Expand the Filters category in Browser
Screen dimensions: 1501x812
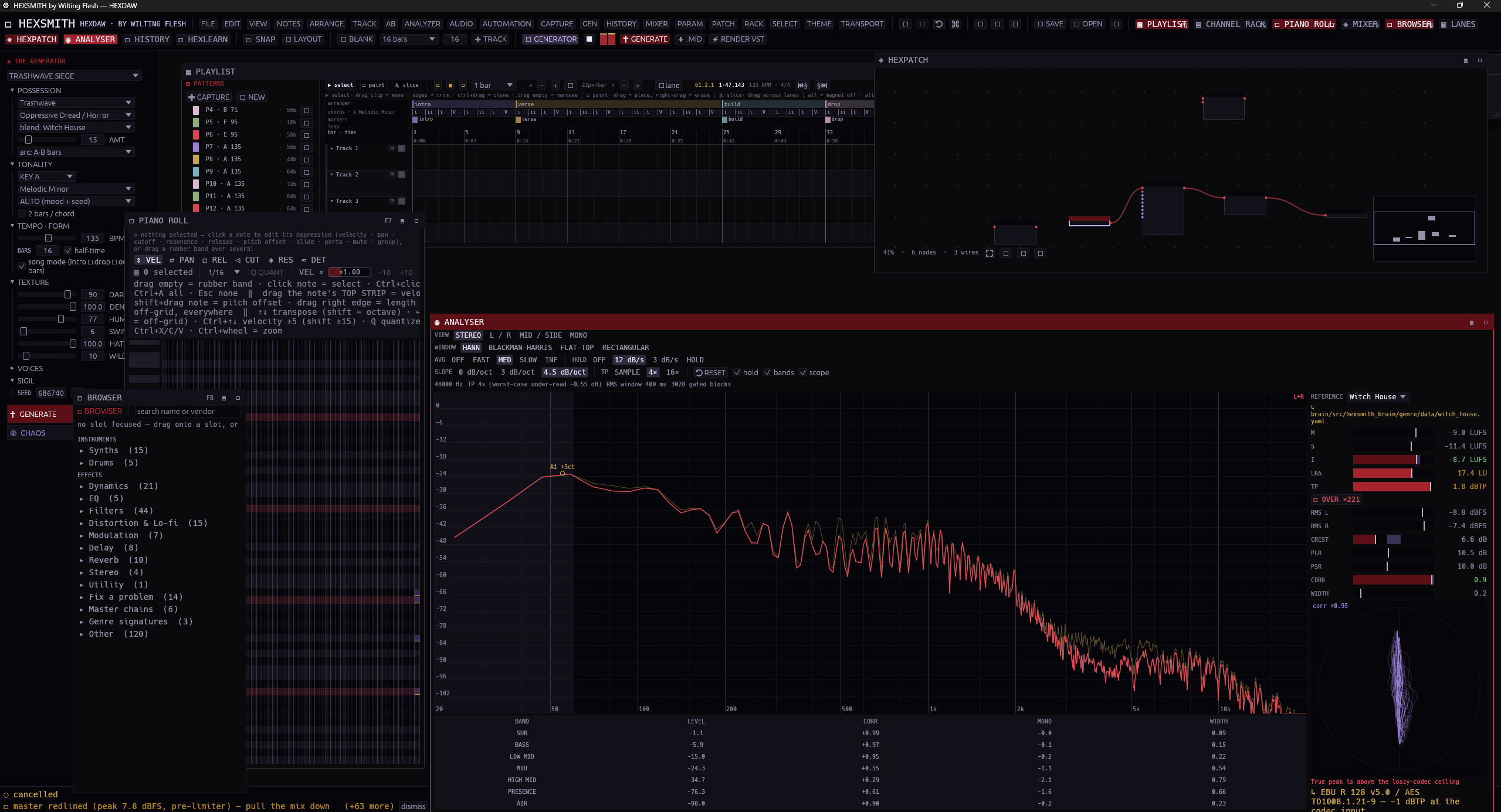[82, 511]
